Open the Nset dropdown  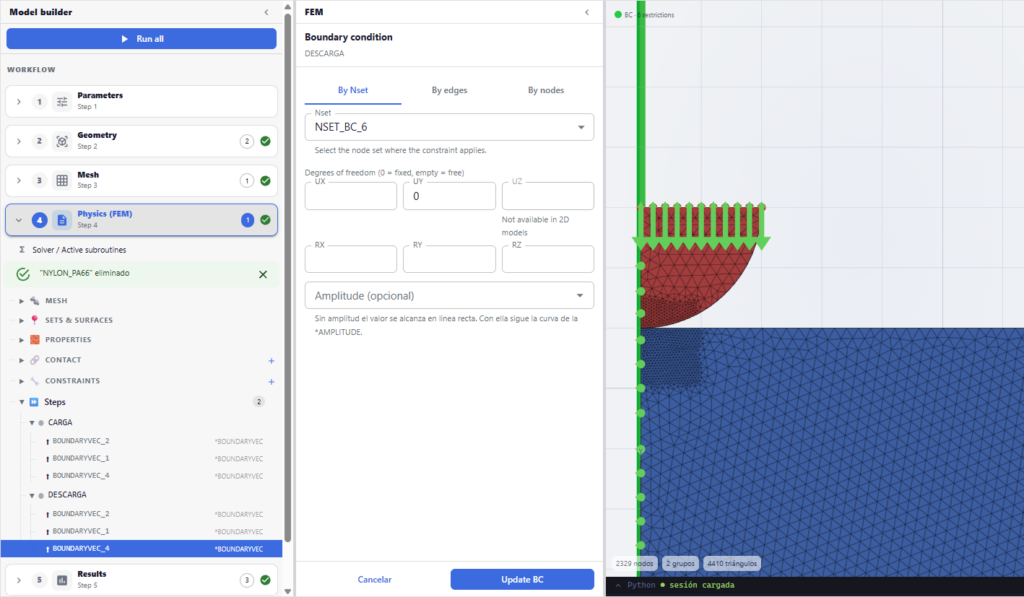(449, 127)
